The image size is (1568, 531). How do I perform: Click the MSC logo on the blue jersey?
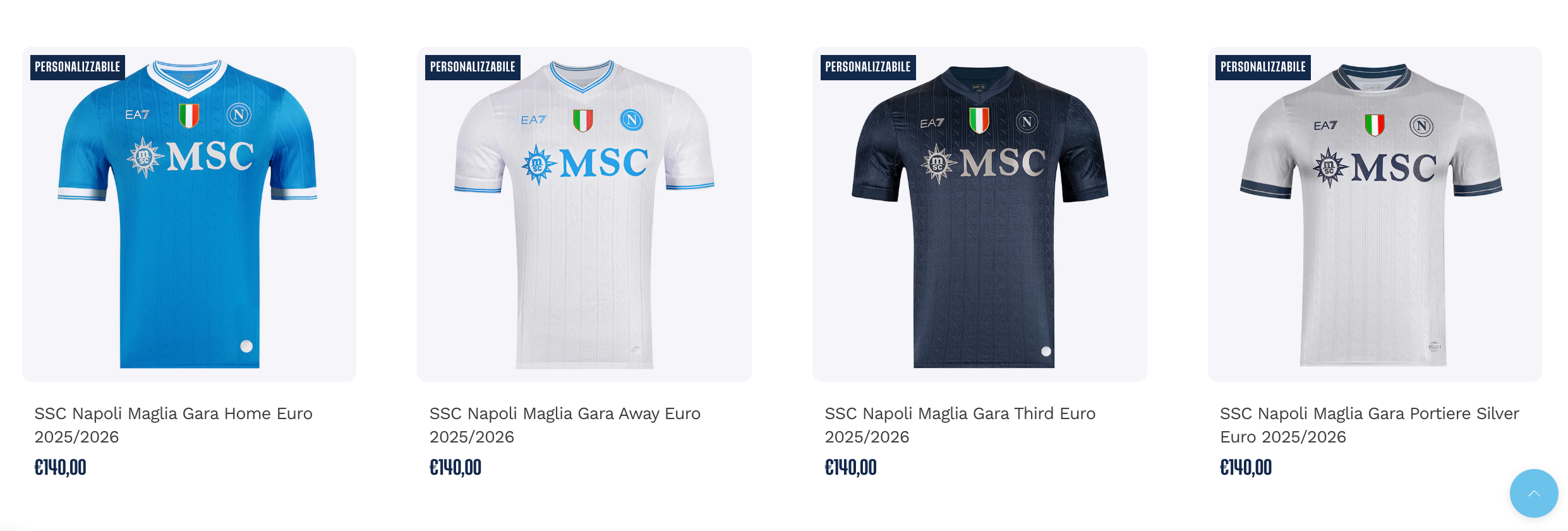point(190,157)
